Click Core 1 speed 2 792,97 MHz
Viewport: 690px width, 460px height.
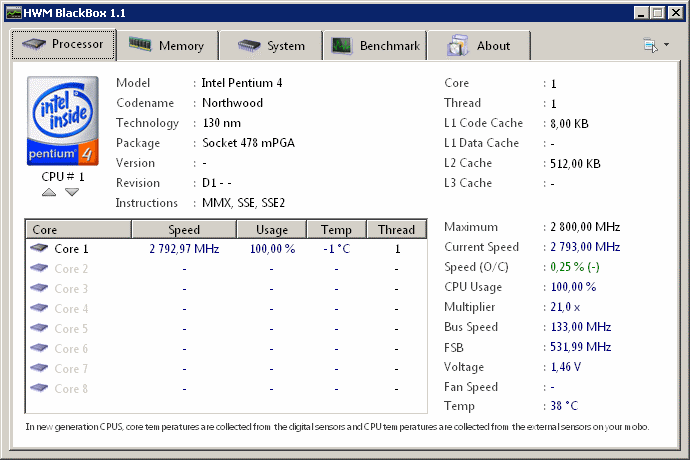click(x=184, y=249)
